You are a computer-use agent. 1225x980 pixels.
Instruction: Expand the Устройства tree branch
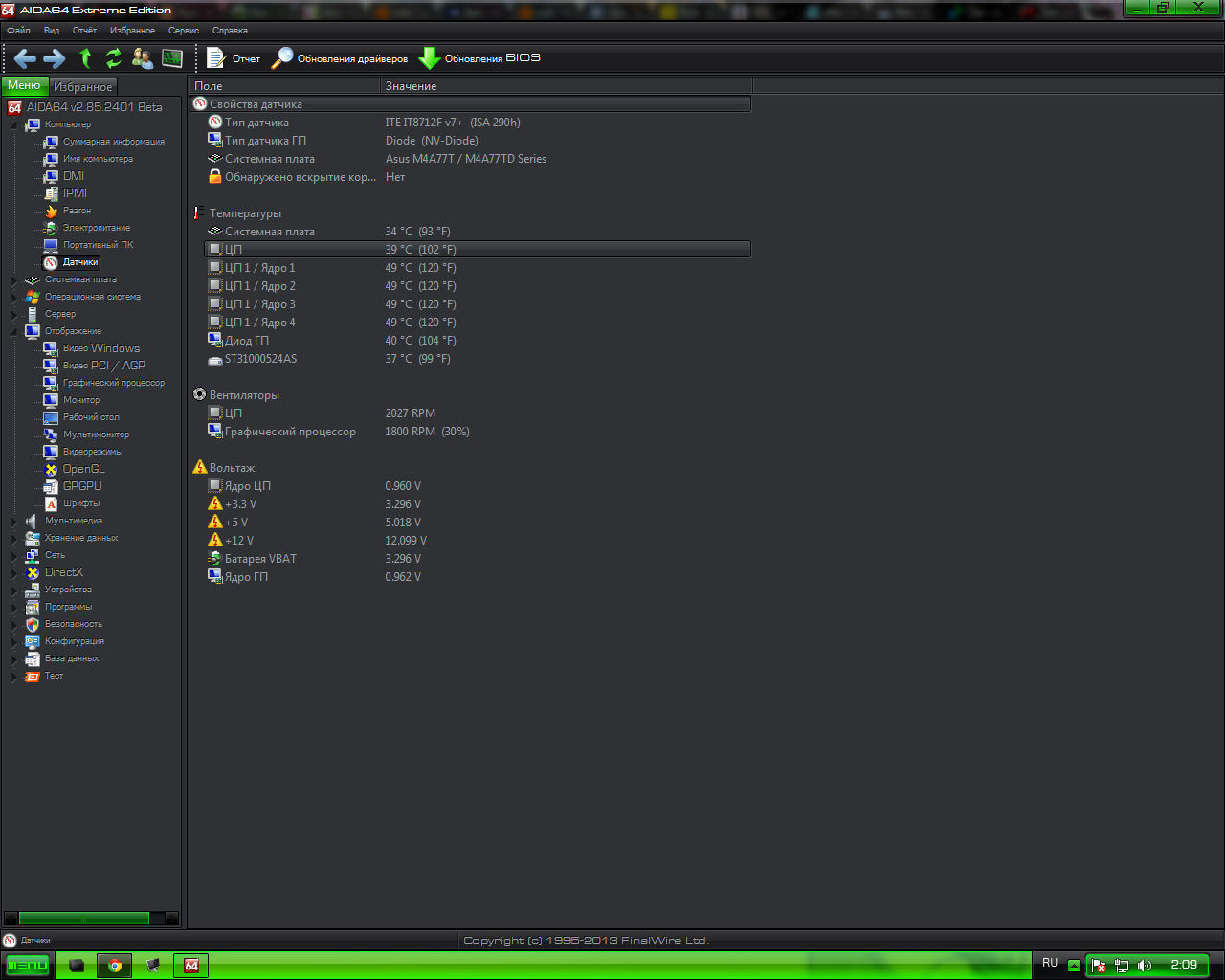coord(14,590)
